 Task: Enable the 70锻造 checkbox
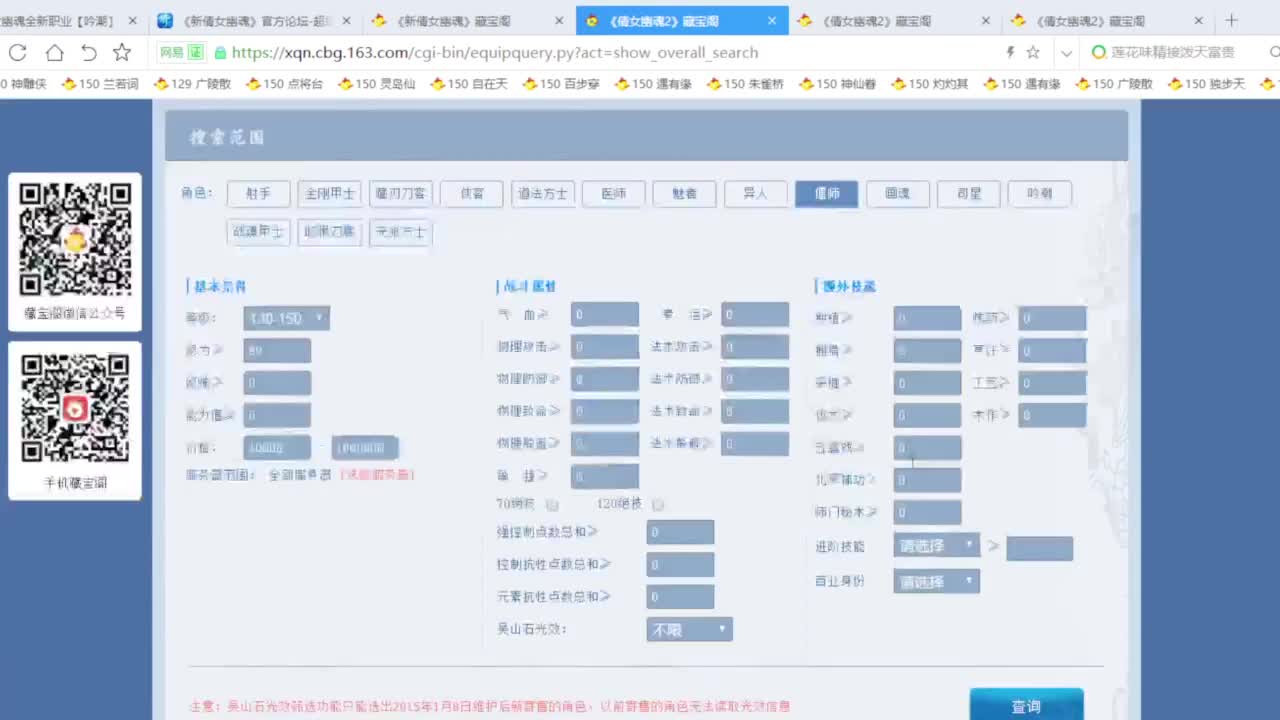tap(551, 505)
